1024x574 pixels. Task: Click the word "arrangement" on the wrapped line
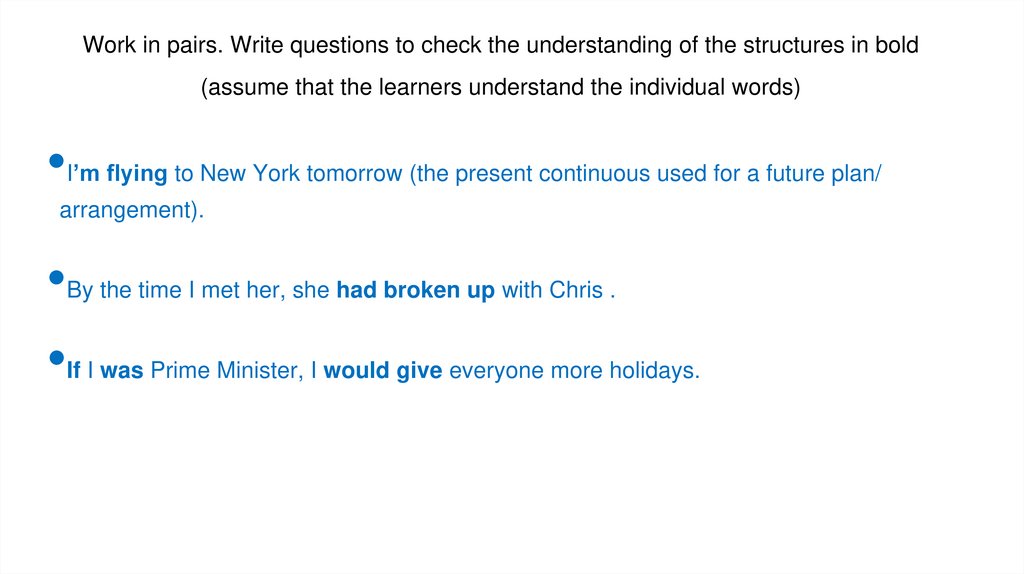[x=126, y=212]
